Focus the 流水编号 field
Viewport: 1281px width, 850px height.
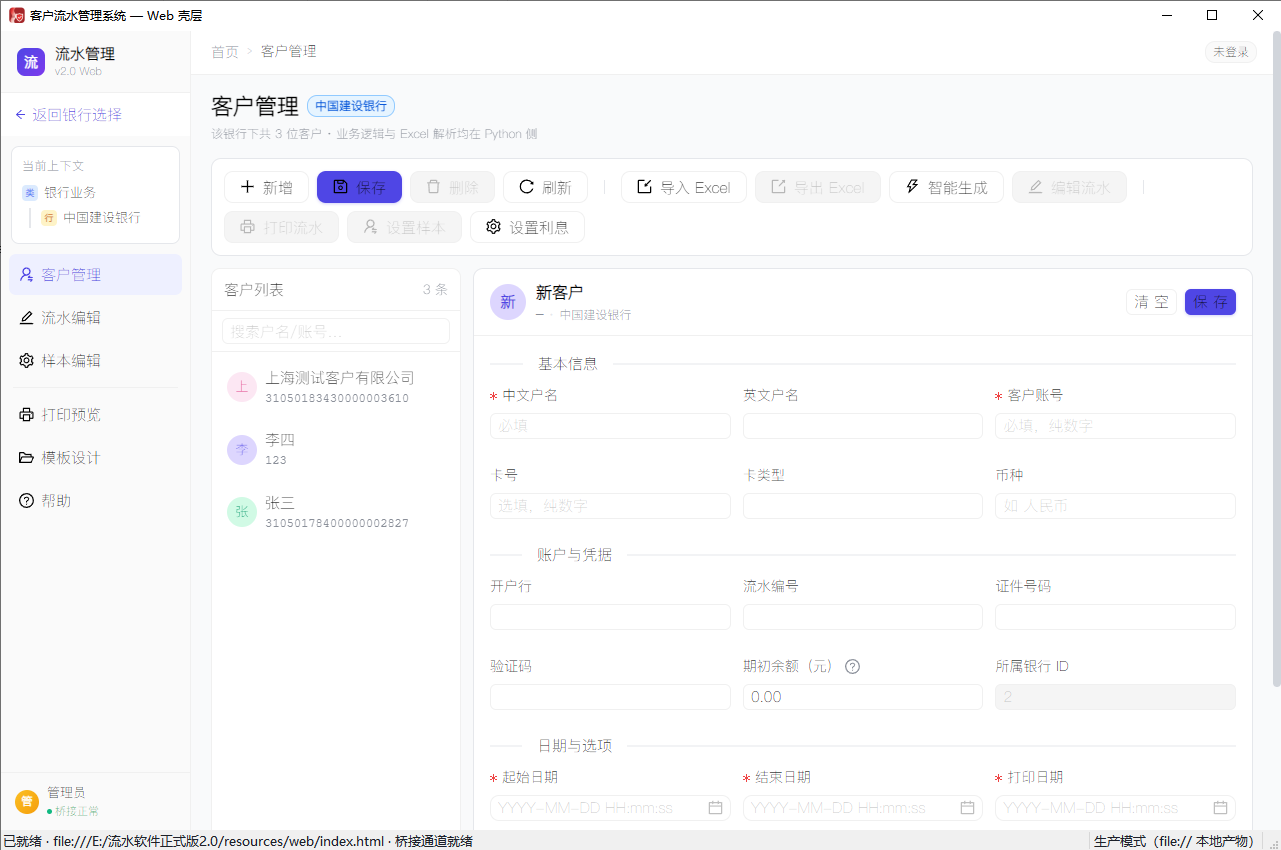click(x=863, y=617)
